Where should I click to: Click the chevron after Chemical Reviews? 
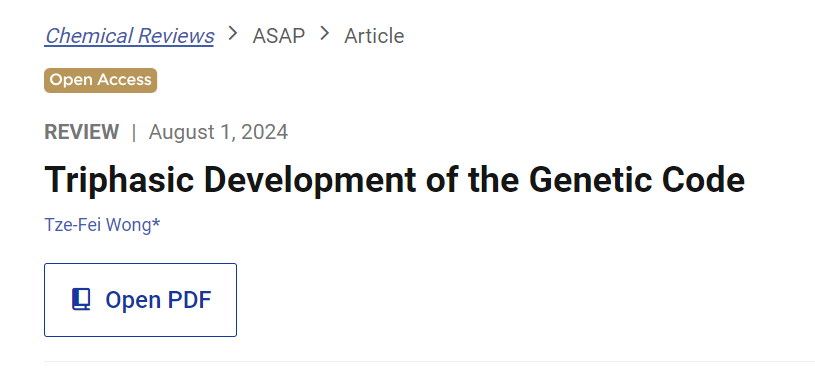(x=233, y=34)
